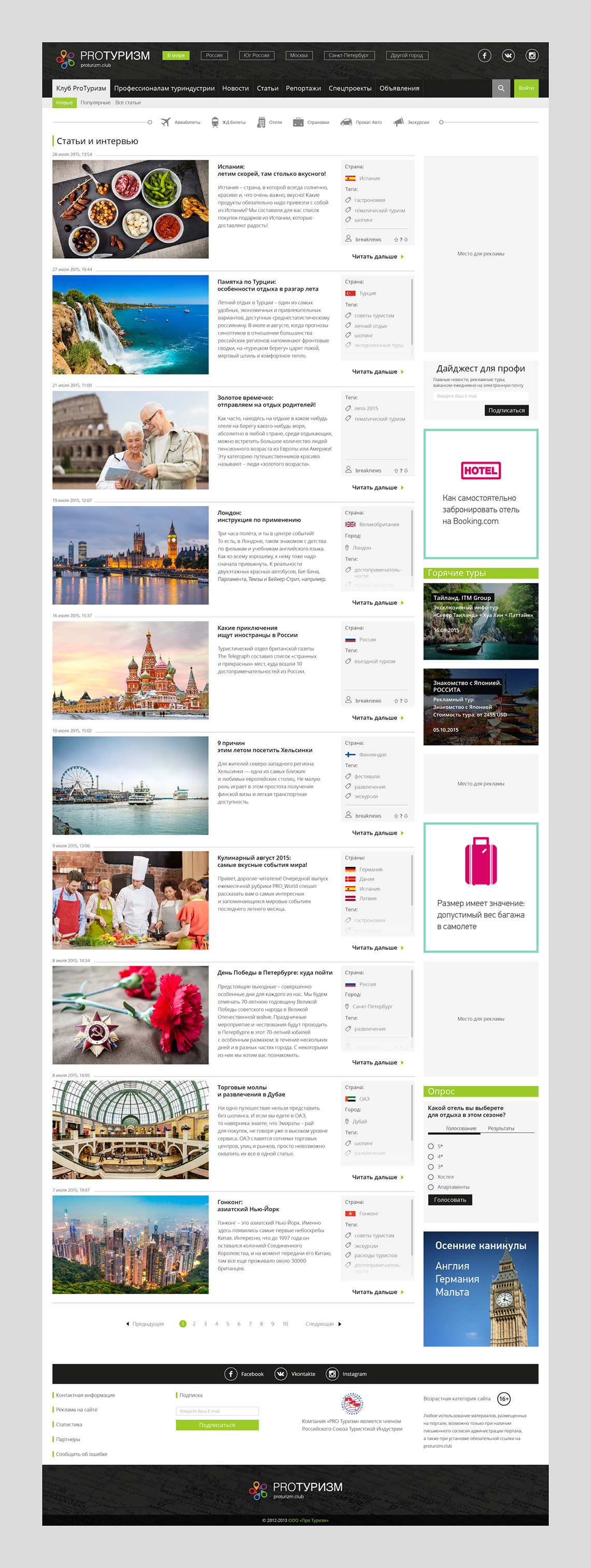Select the 3* poll option
591x1568 pixels.
431,1167
